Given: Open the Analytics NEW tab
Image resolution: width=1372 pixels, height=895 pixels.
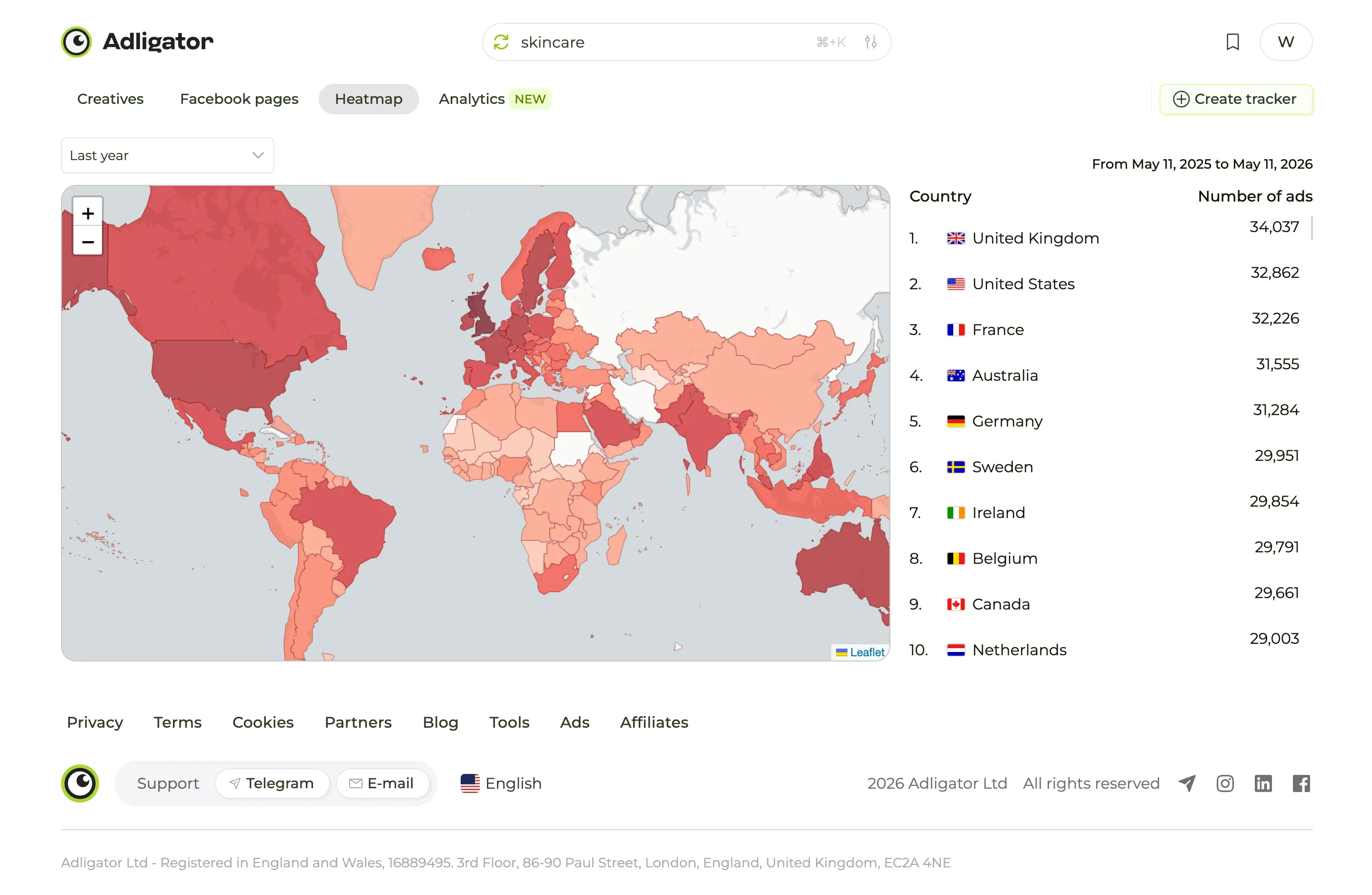Looking at the screenshot, I should click(x=494, y=99).
